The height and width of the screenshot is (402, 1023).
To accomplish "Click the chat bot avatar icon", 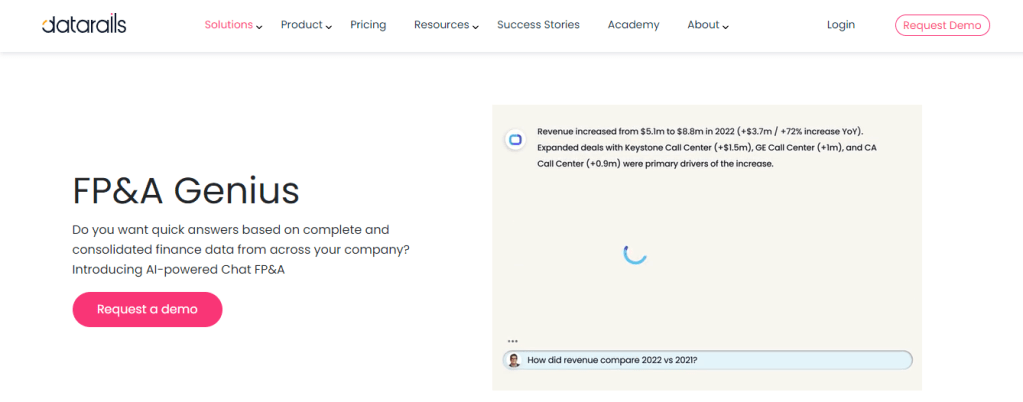I will click(x=515, y=140).
